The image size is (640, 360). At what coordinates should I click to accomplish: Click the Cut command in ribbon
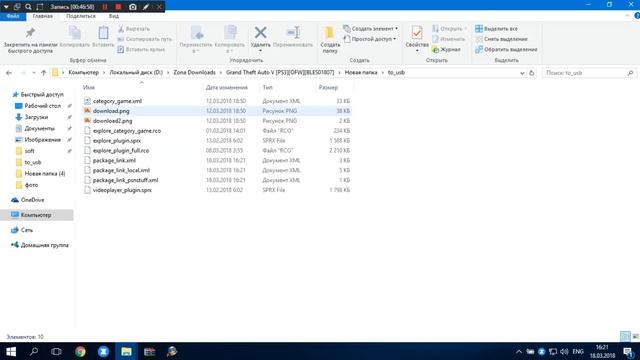(x=134, y=29)
